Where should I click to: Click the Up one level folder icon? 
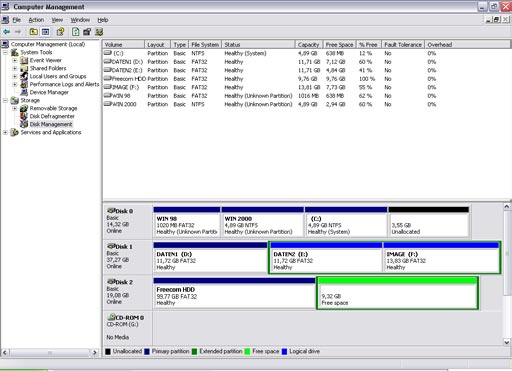(33, 32)
